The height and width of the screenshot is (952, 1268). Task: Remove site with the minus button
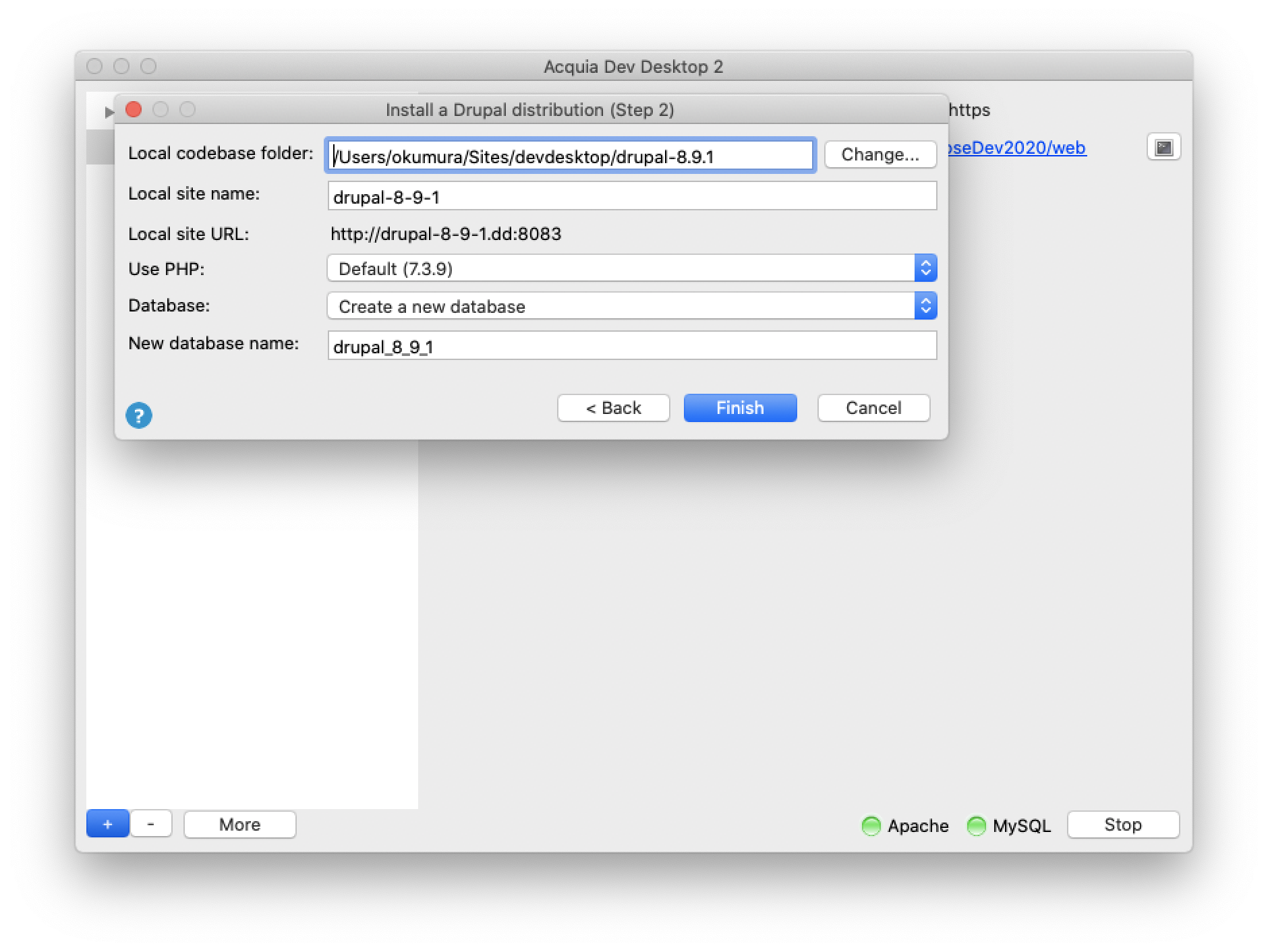click(x=151, y=824)
